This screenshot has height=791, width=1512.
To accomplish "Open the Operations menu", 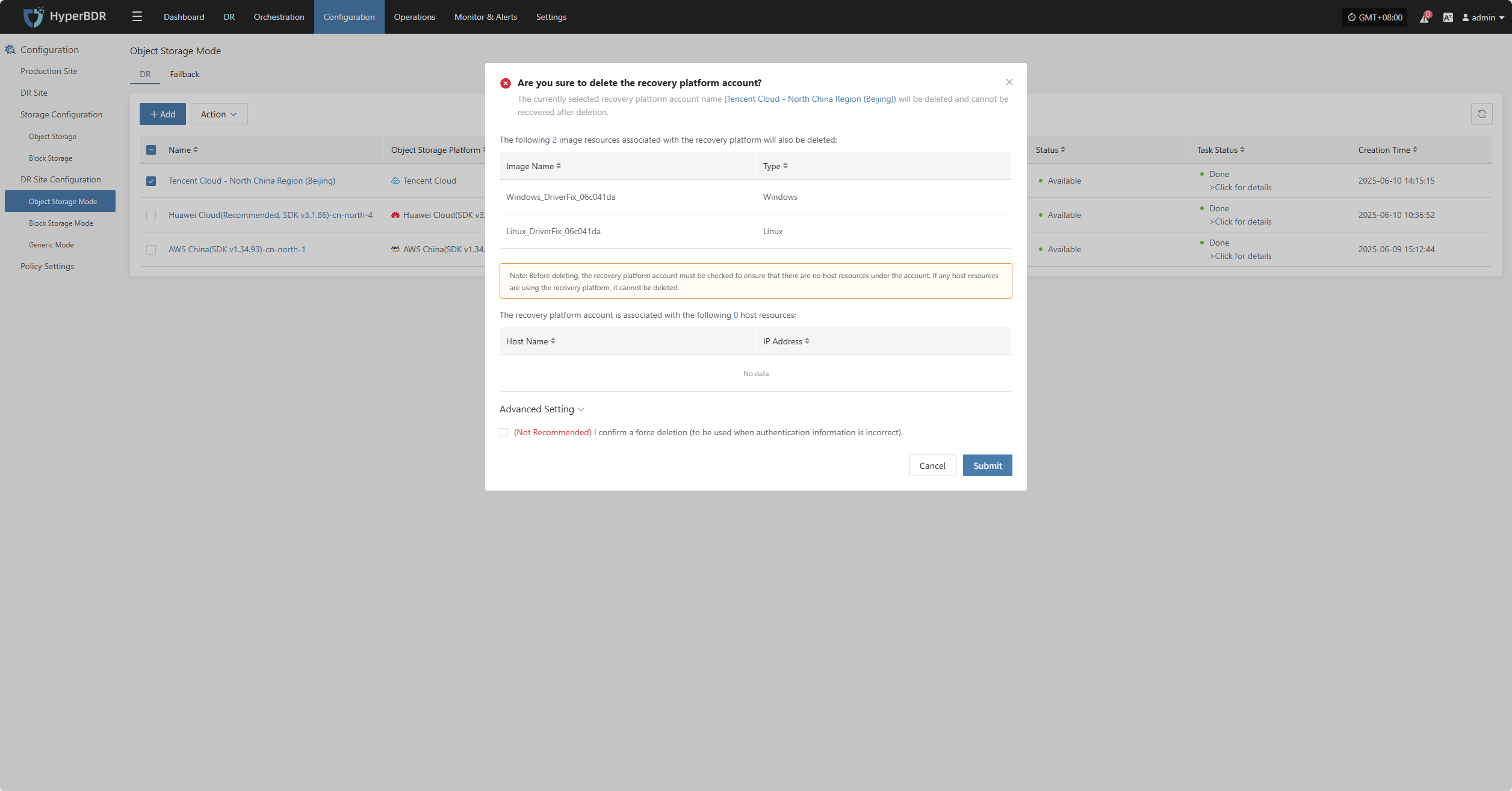I will [415, 17].
